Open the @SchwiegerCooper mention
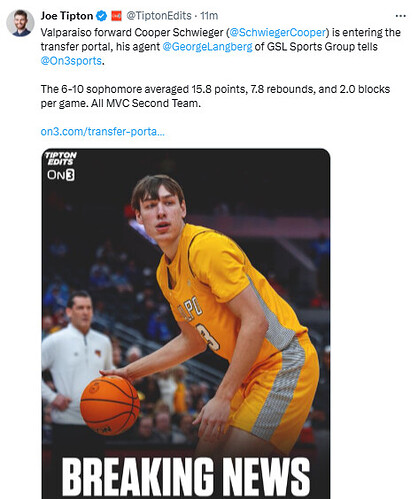Viewport: 418px width, 499px height. (277, 32)
